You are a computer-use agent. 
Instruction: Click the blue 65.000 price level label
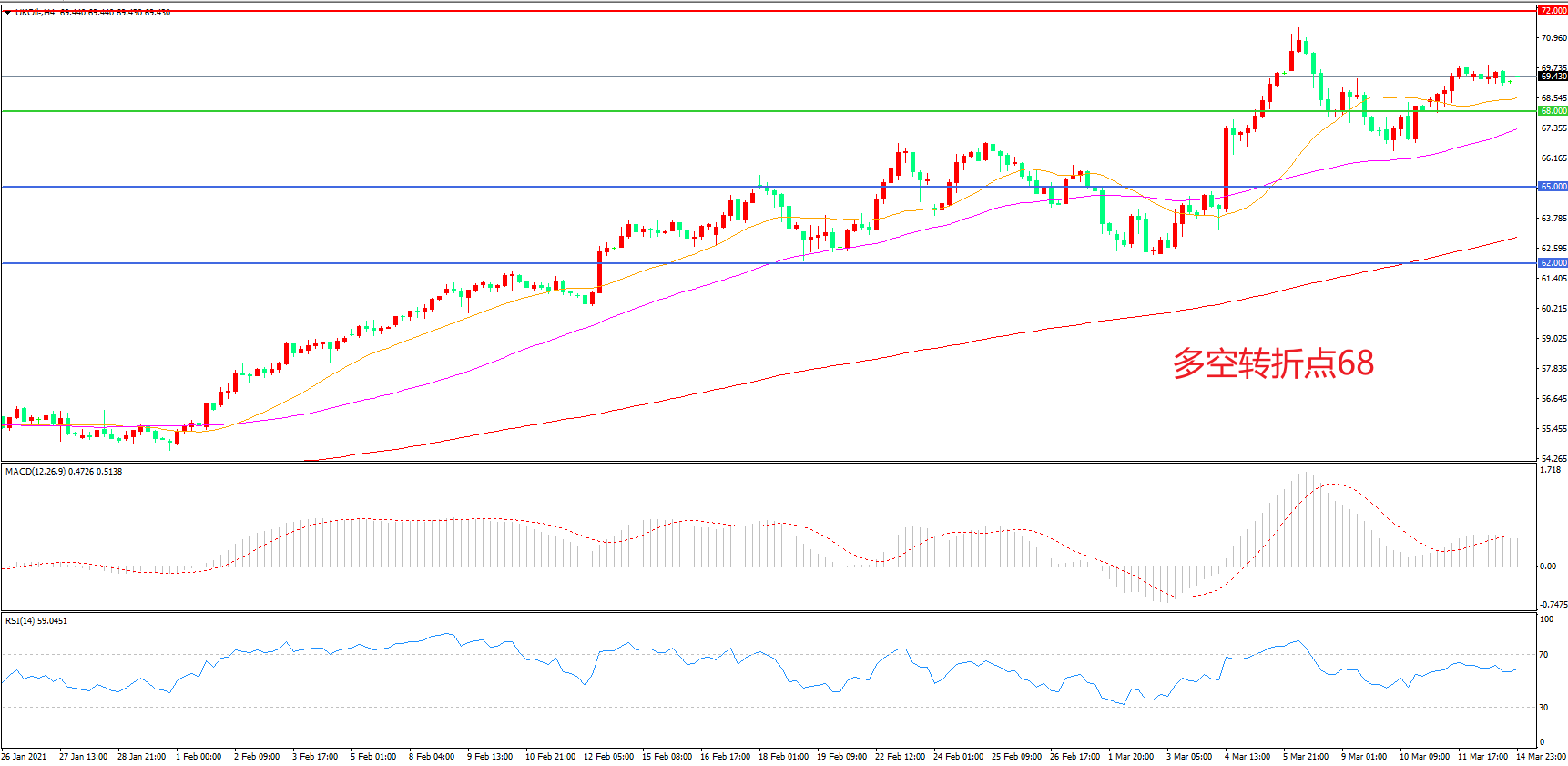coord(1553,187)
